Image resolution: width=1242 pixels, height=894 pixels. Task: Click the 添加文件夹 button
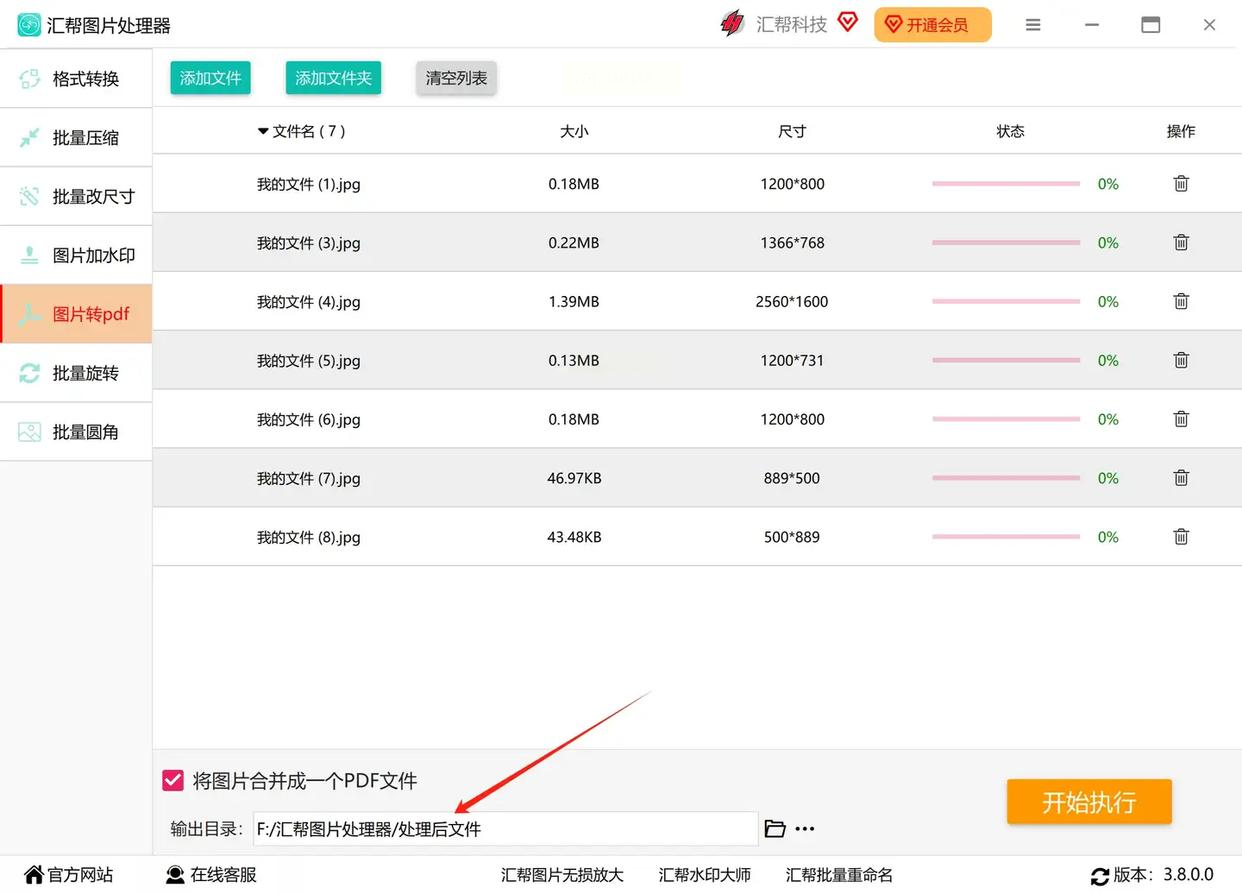point(333,78)
